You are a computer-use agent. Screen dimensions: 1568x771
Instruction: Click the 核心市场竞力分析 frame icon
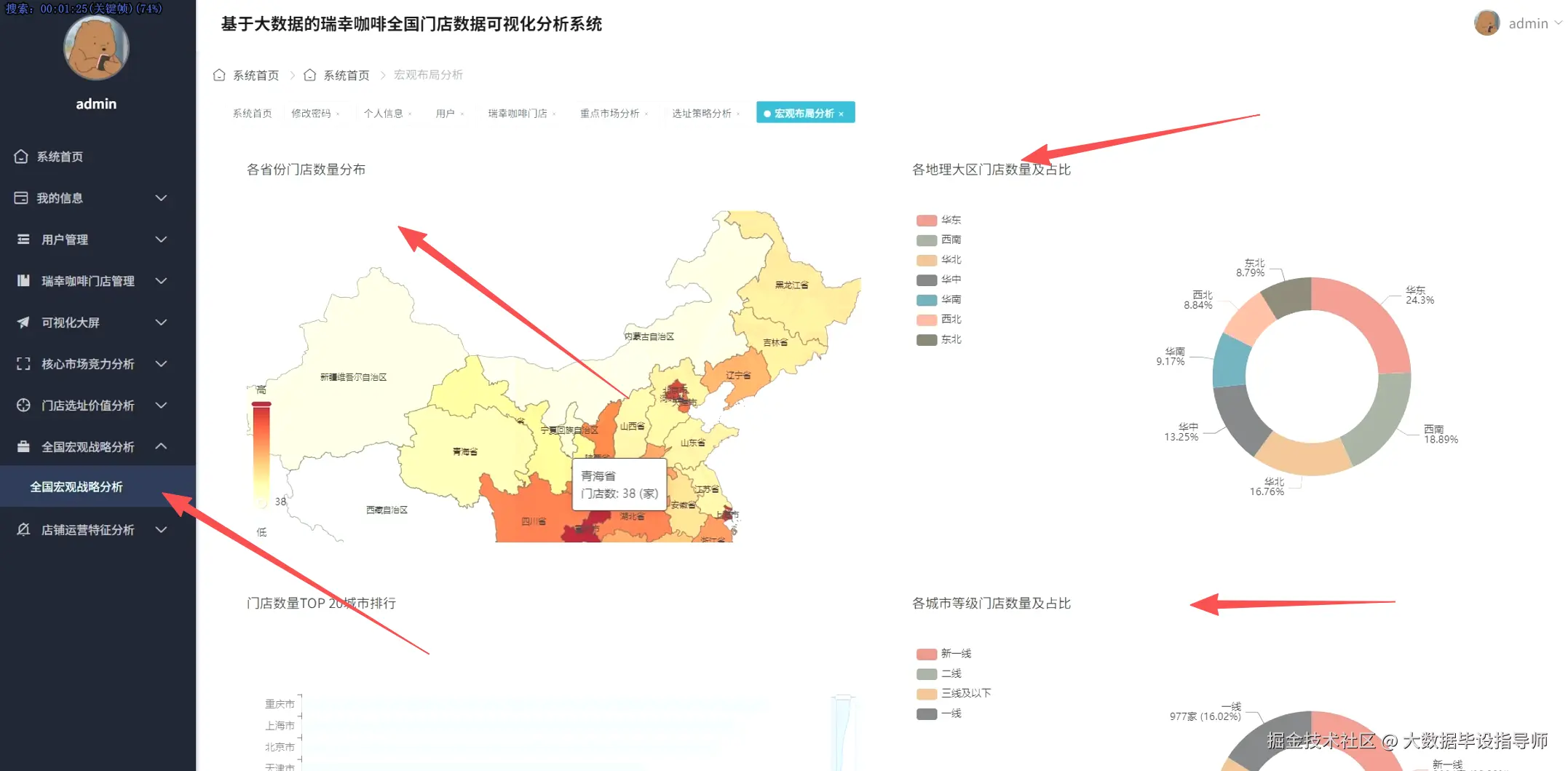[x=23, y=364]
